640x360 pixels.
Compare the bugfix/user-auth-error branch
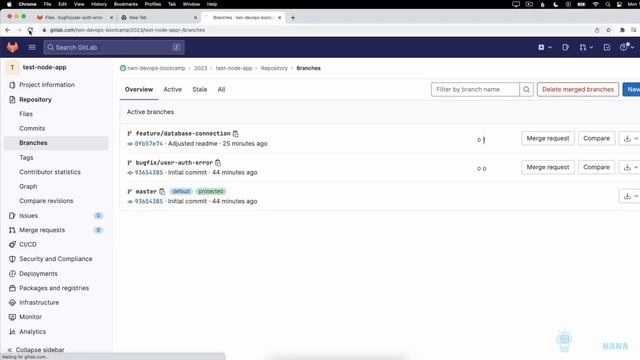596,167
